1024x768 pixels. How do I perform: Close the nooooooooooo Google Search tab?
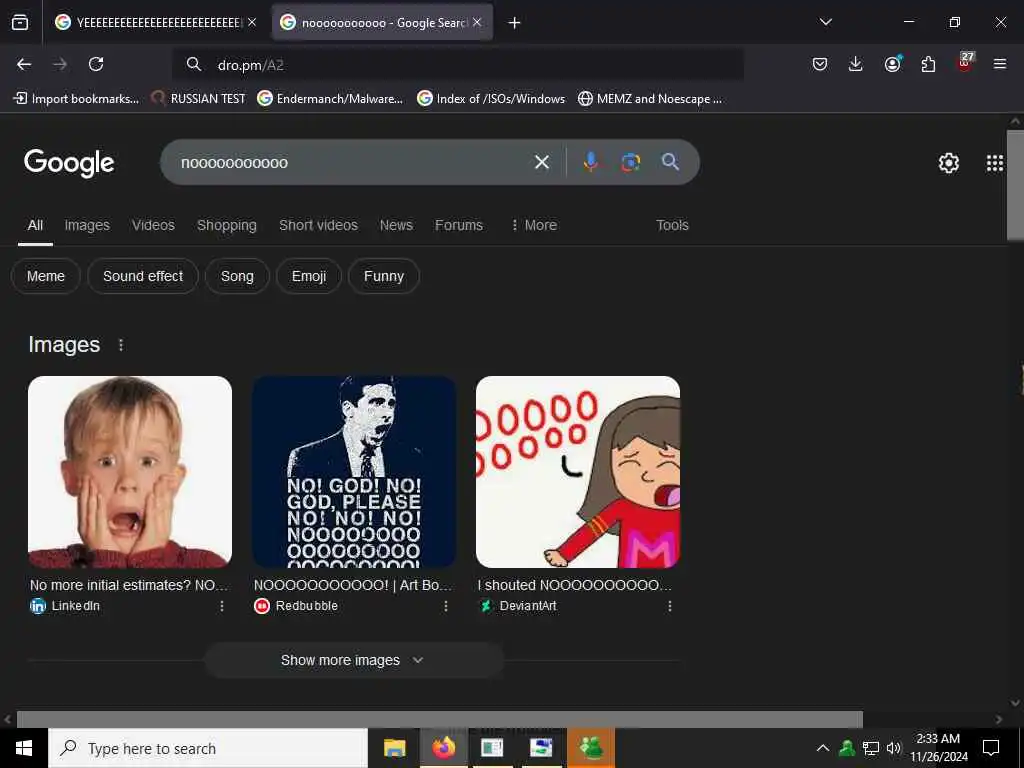477,22
